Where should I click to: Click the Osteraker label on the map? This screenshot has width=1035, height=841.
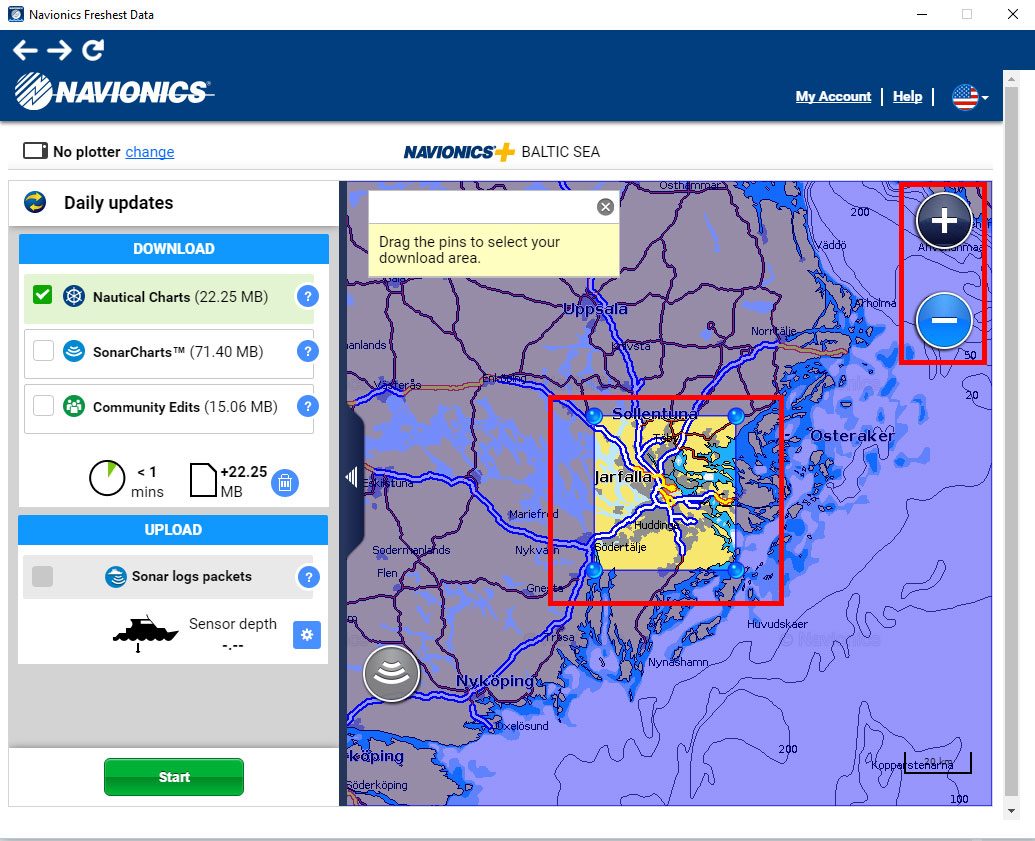852,436
